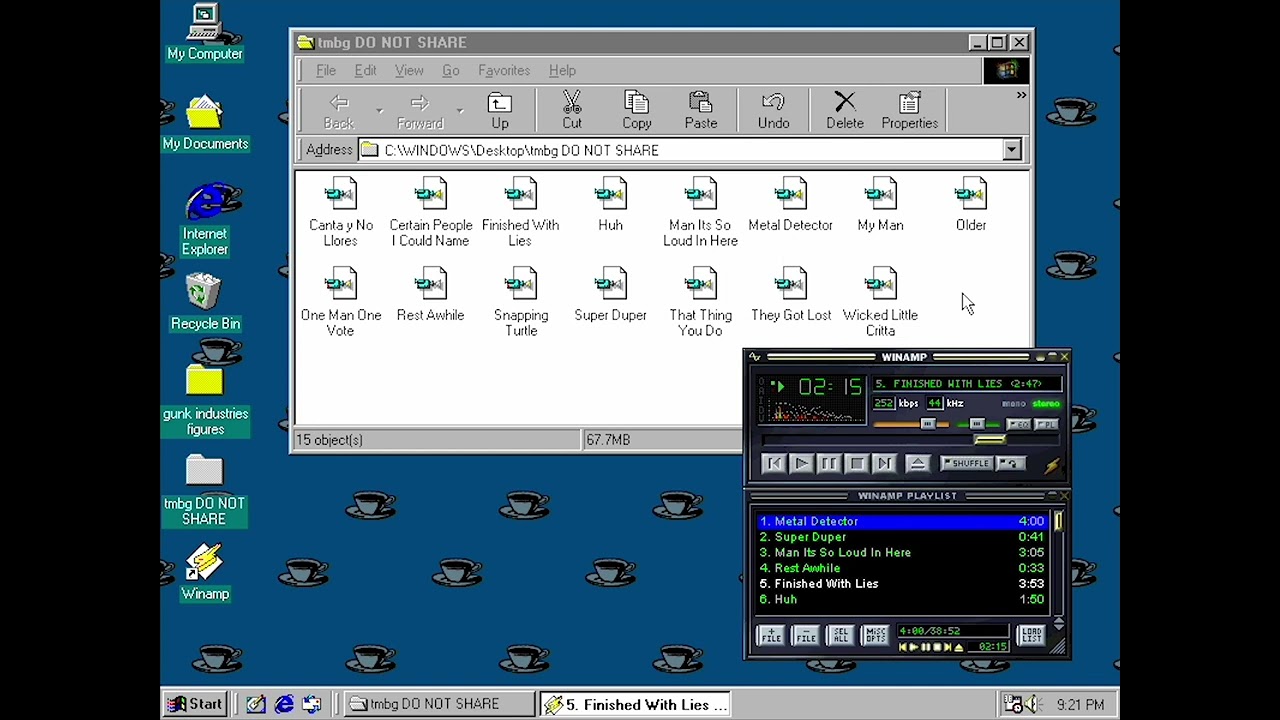Open the Windows Start menu

point(196,704)
